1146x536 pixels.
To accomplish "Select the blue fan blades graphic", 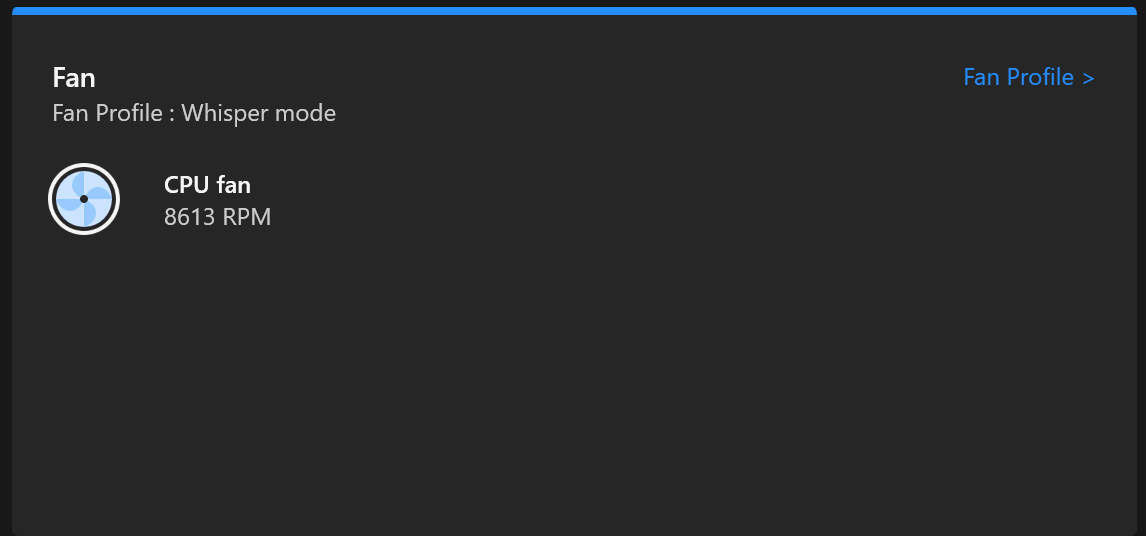I will coord(84,199).
